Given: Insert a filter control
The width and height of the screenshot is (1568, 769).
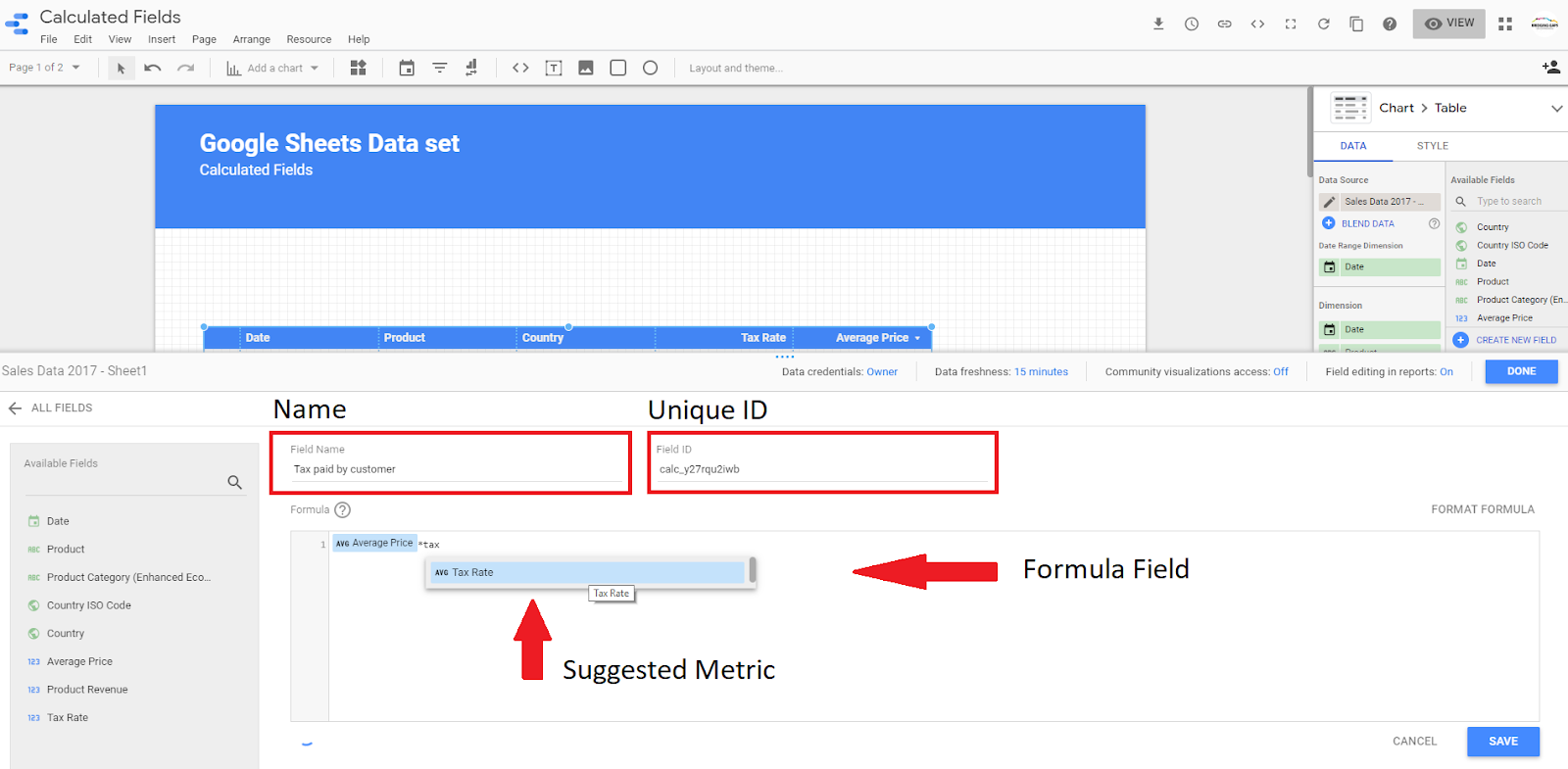Looking at the screenshot, I should 440,68.
